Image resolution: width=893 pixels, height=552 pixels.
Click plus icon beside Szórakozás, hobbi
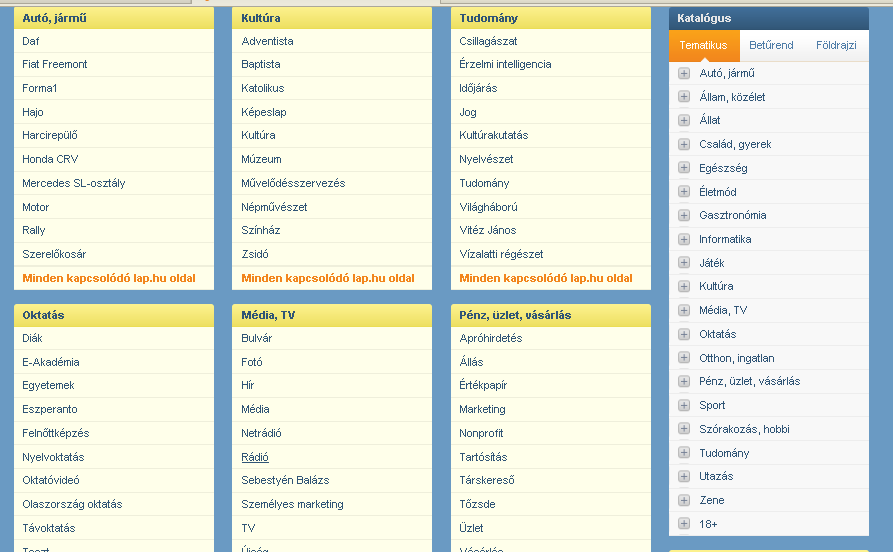pos(684,429)
